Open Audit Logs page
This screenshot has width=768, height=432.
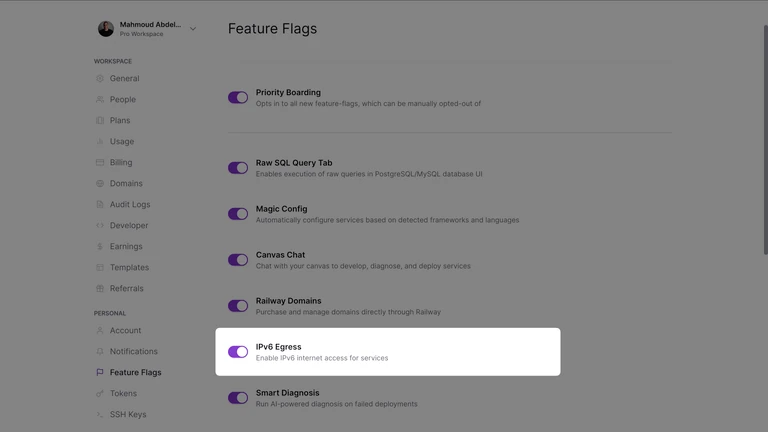(130, 205)
